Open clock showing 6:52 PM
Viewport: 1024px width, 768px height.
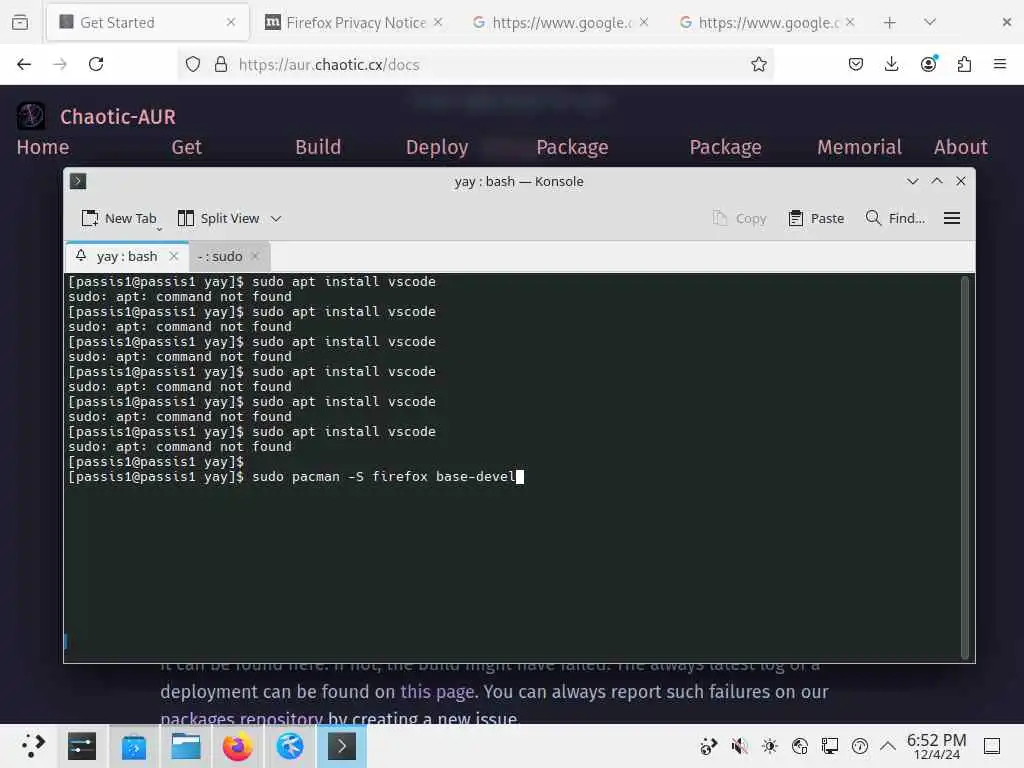(x=936, y=746)
